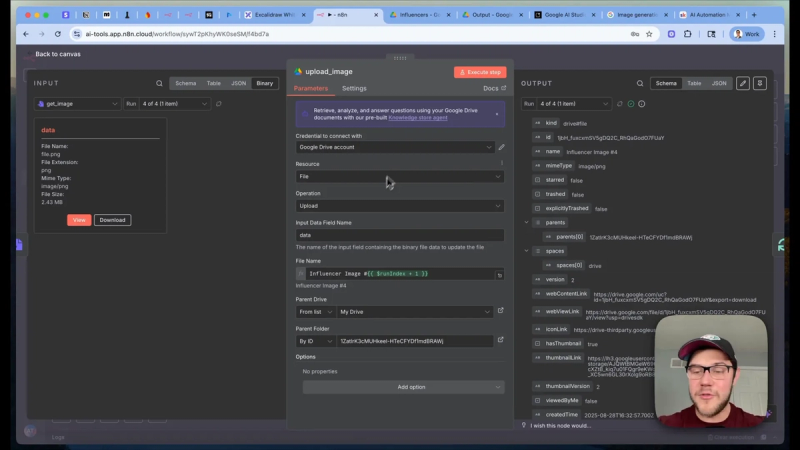The image size is (800, 450).
Task: Click the pin data icon in OUTPUT
Action: tap(760, 83)
